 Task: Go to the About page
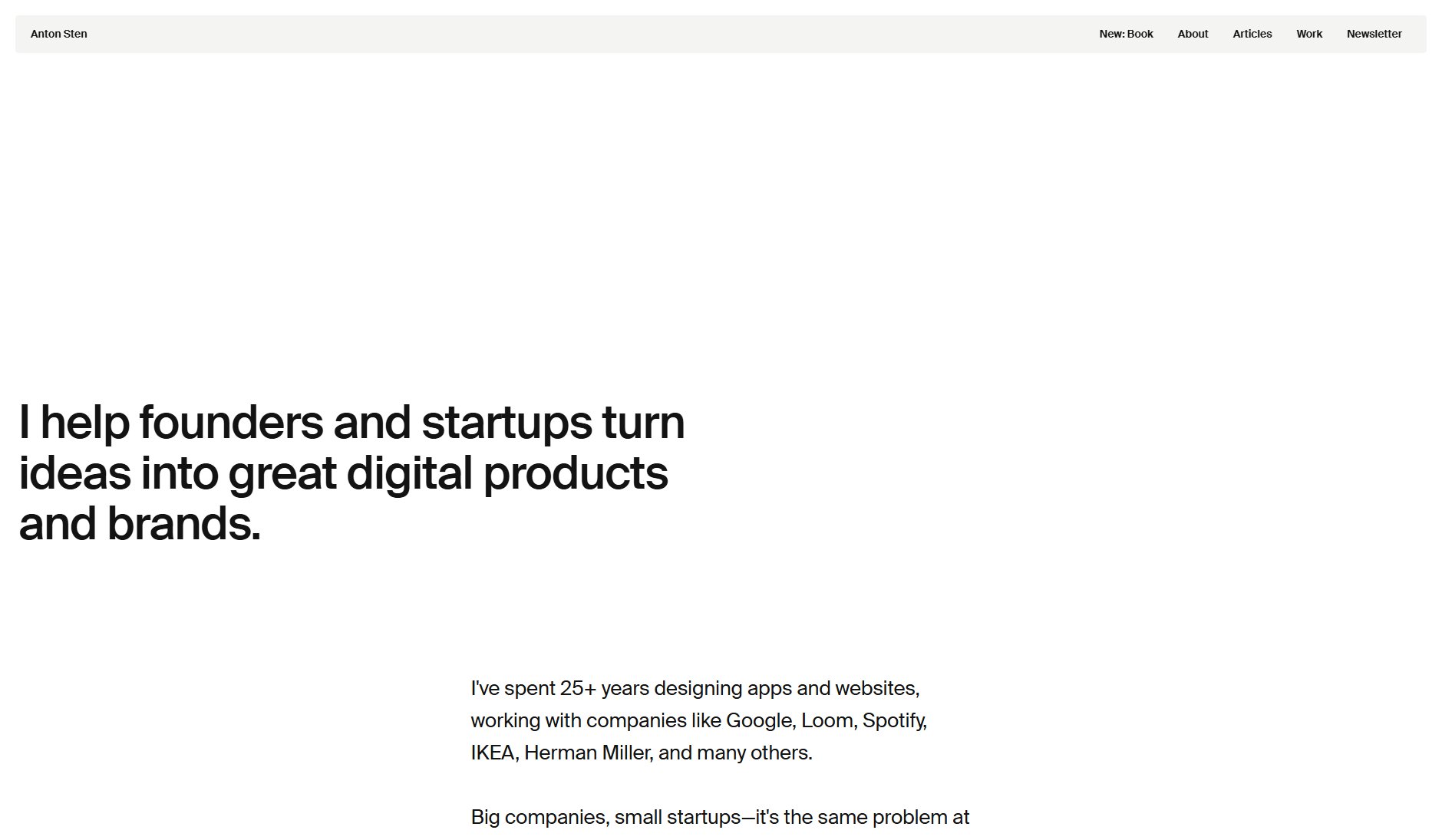[x=1193, y=34]
